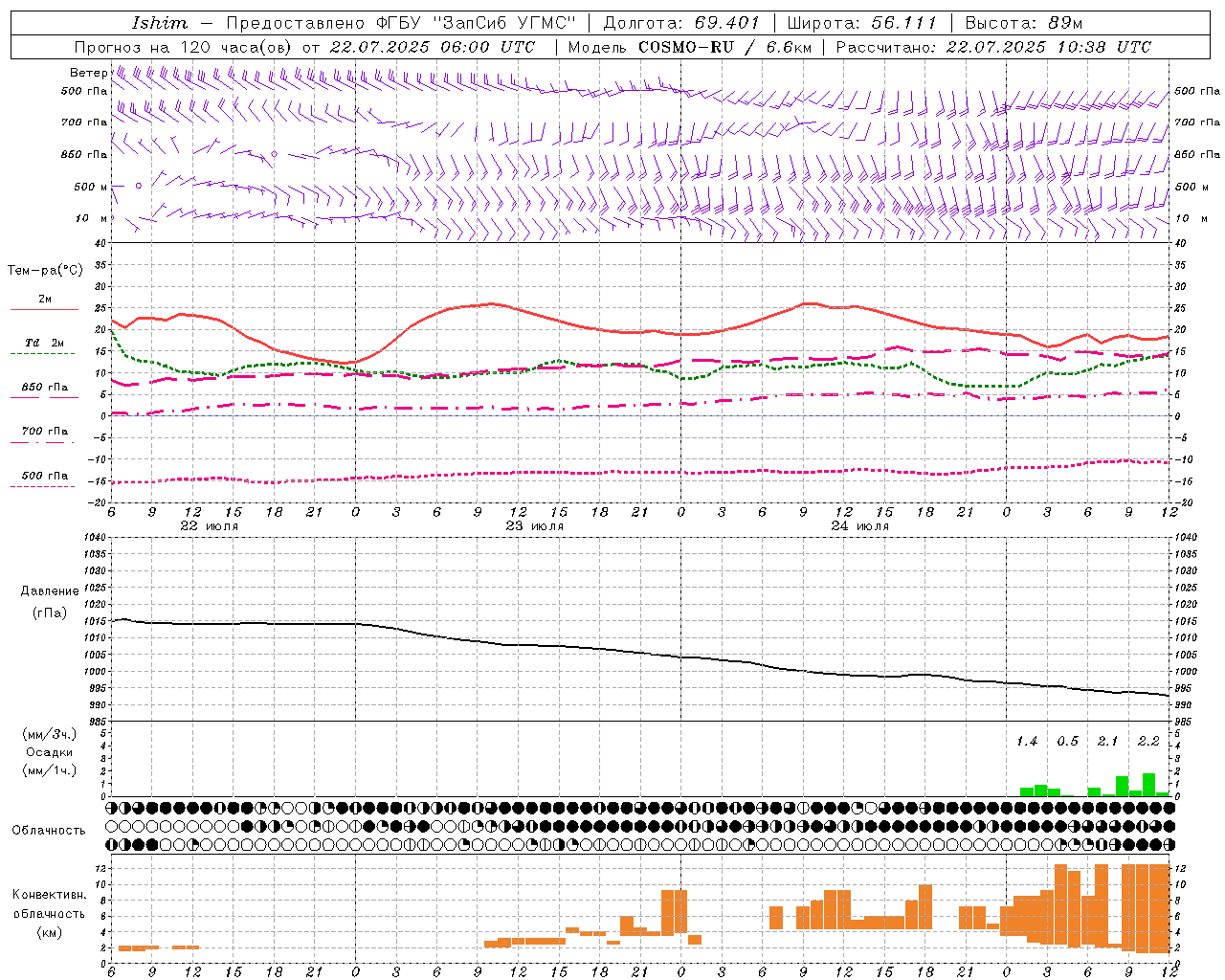Click the "Облачность" cloud cover label

pos(49,831)
